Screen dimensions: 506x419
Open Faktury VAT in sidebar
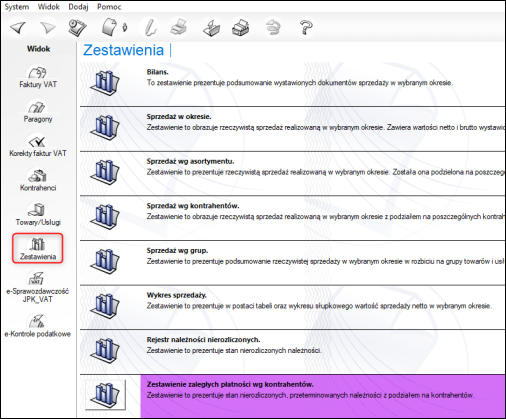(38, 77)
